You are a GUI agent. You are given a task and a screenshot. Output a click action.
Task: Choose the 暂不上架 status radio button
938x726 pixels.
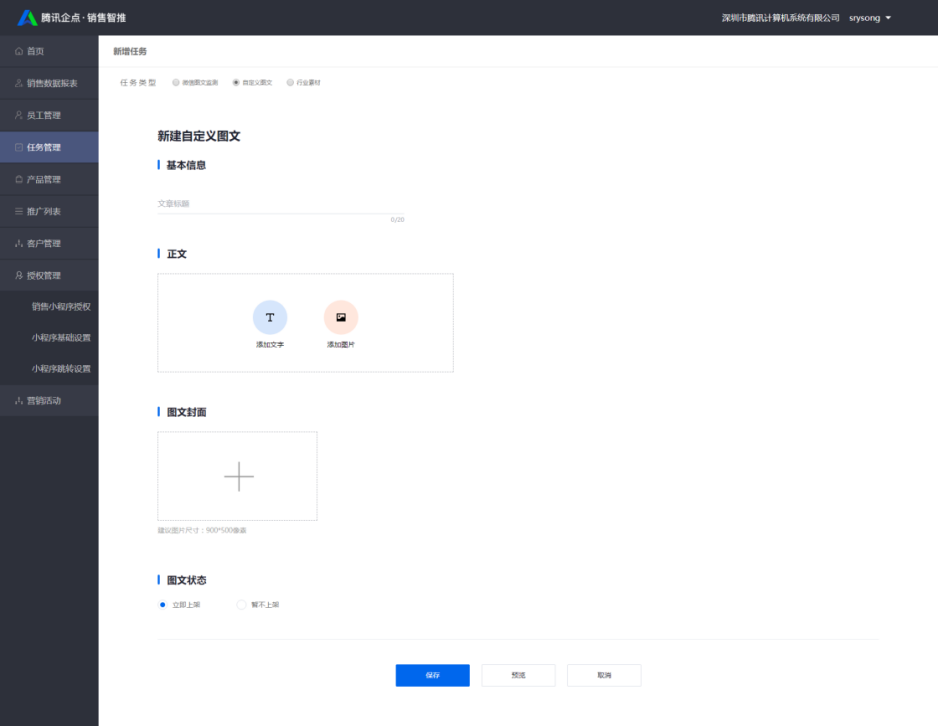point(241,605)
